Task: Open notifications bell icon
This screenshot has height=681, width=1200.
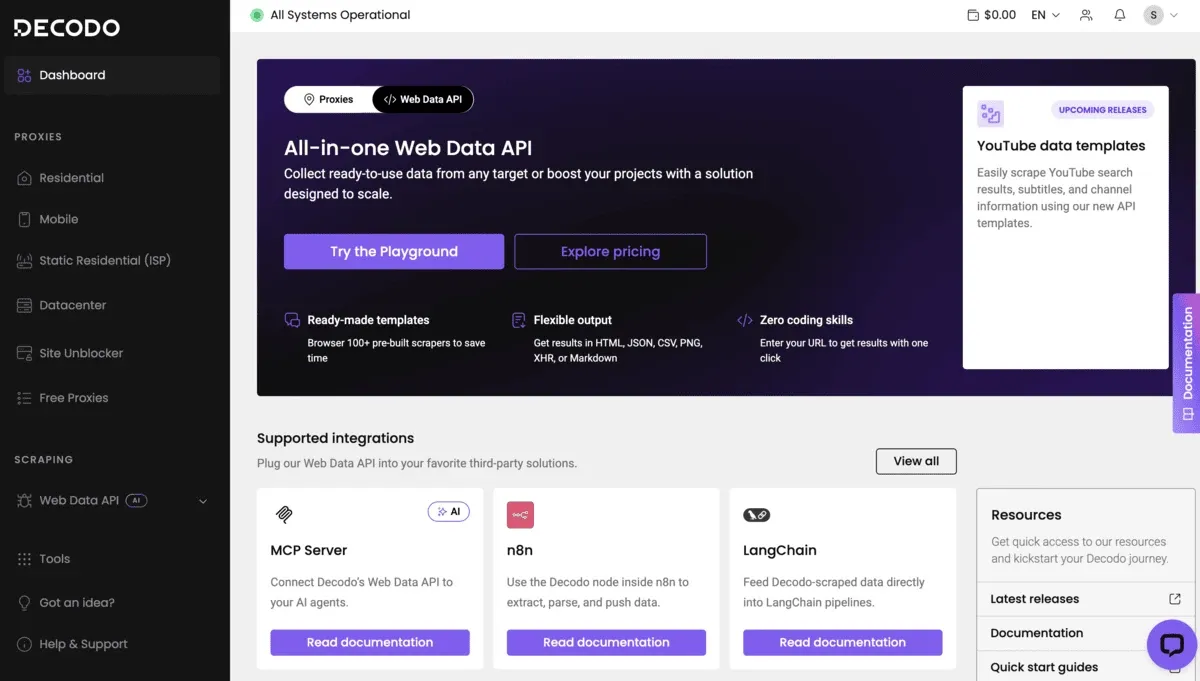Action: [1120, 15]
